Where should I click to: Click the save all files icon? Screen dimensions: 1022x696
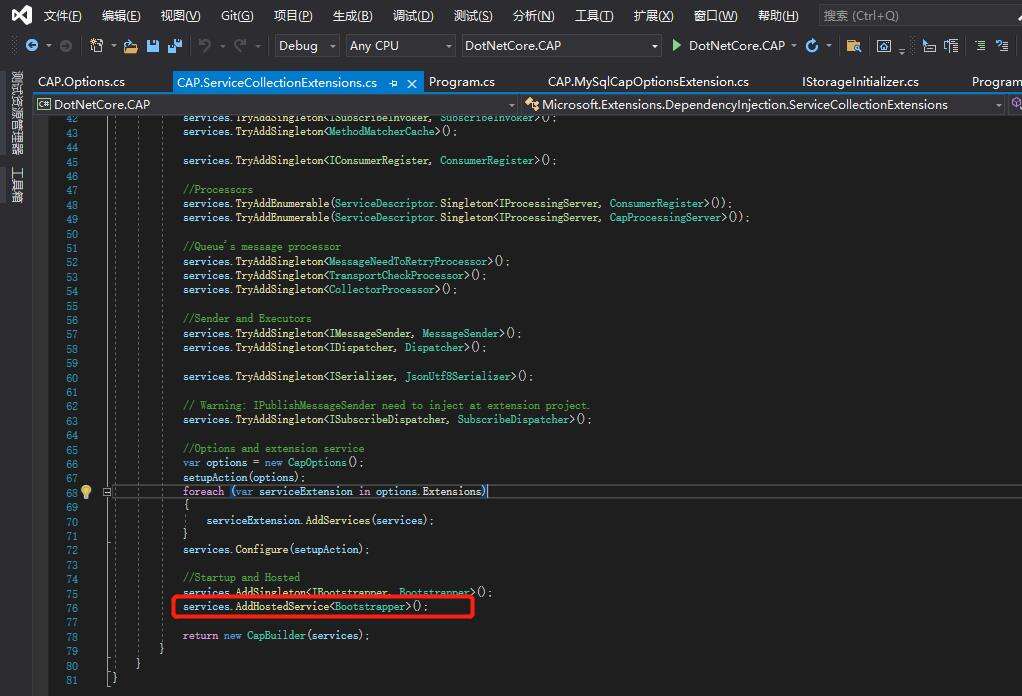point(175,46)
